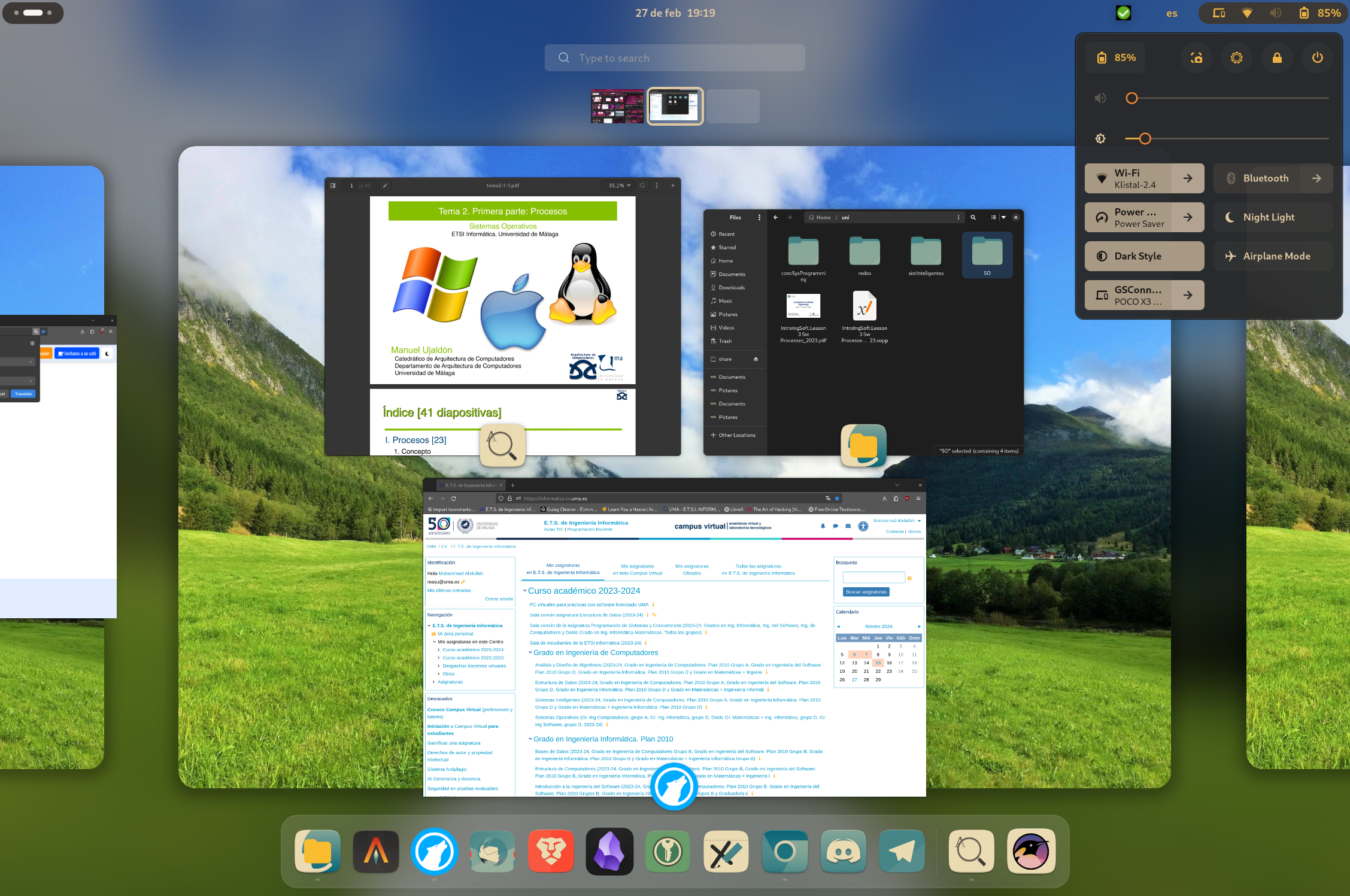Launch Brave browser from the dock
Screen dimensions: 1350x896
(x=551, y=851)
